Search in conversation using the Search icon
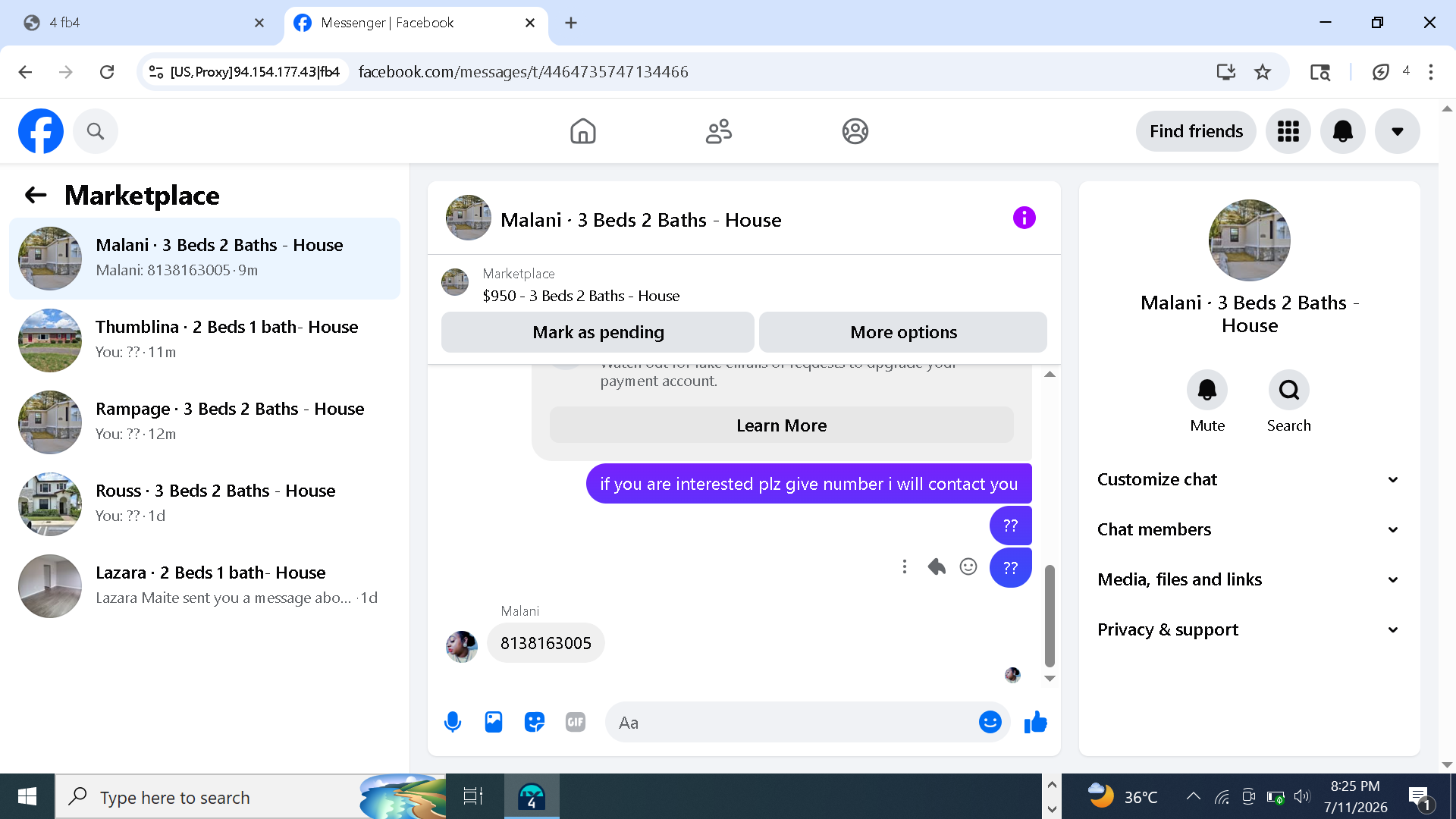 pos(1289,390)
